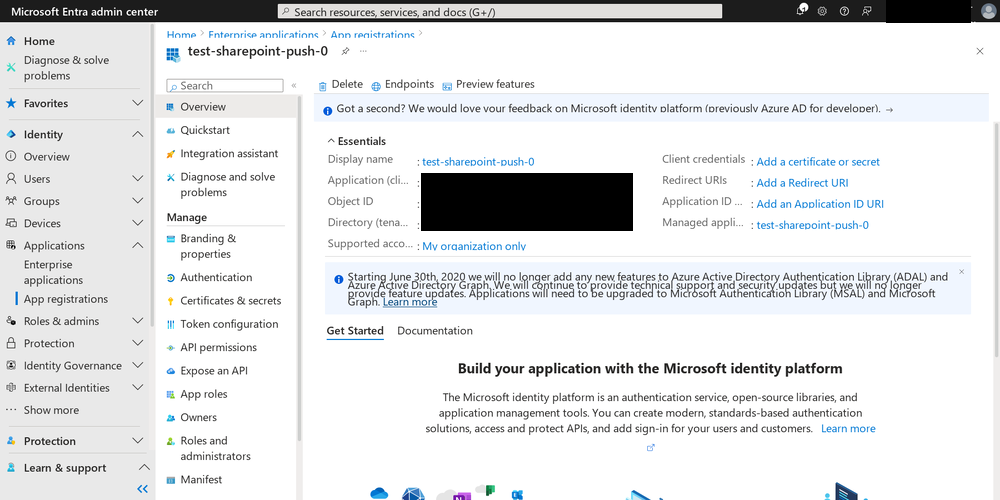The image size is (1000, 500).
Task: Expand the Roles & admins chevron
Action: (x=137, y=321)
